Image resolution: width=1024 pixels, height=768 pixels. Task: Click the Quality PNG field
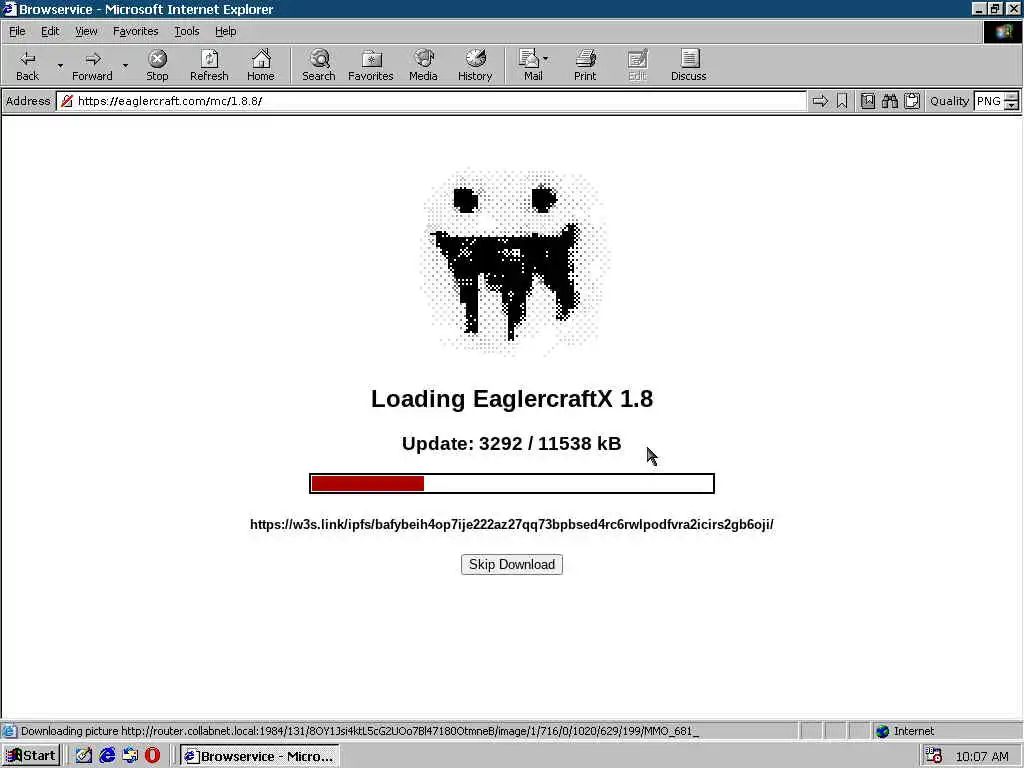coord(989,101)
